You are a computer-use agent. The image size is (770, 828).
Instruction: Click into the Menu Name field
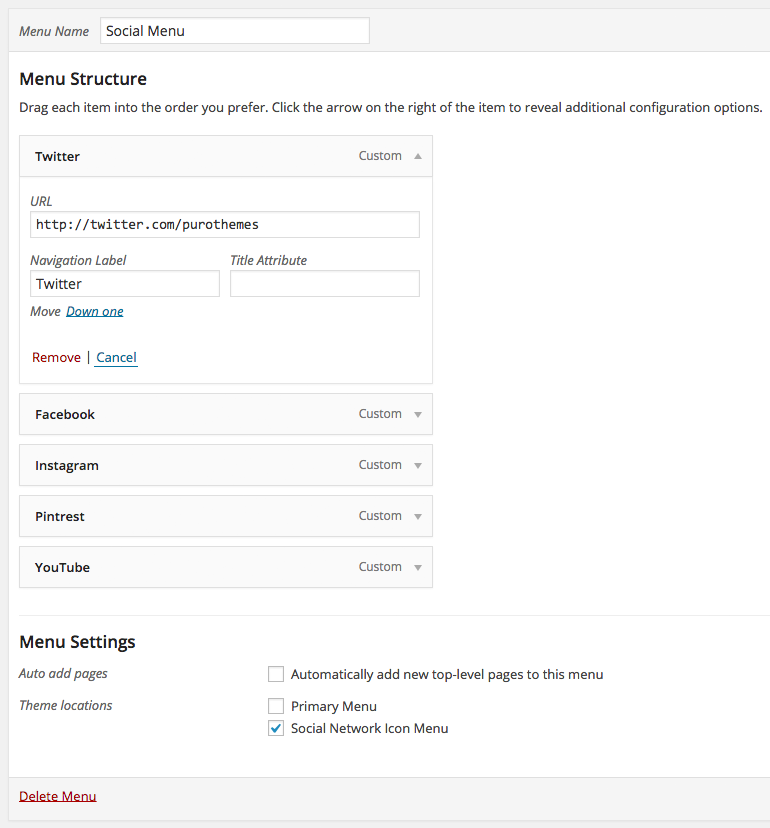234,31
